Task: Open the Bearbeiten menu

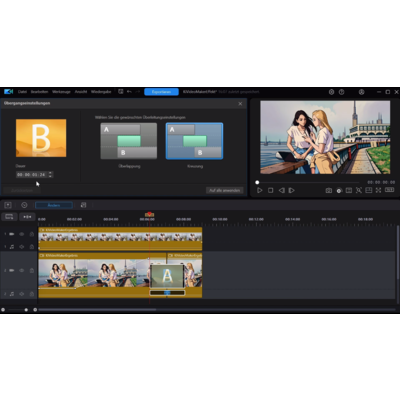Action: [39, 92]
